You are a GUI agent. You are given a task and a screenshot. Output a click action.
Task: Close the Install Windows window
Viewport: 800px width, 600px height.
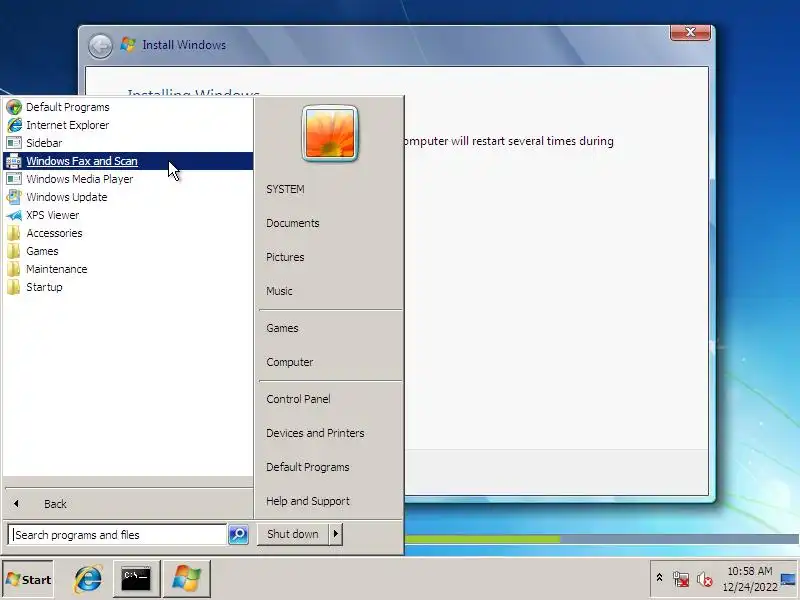690,32
